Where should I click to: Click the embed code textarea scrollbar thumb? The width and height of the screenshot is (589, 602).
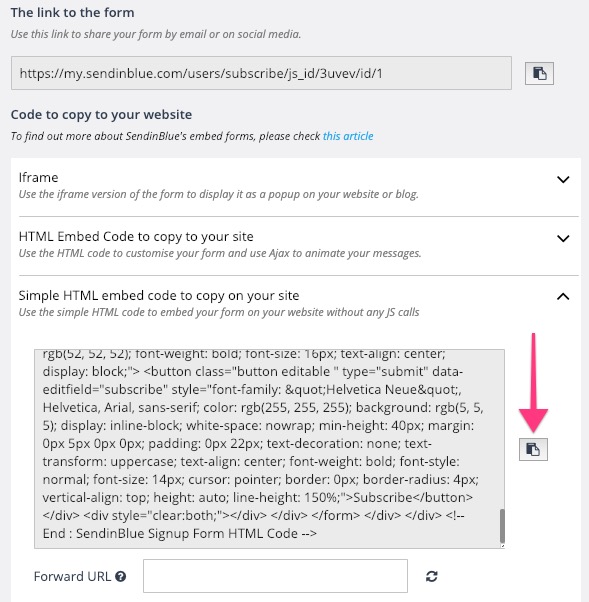click(502, 525)
